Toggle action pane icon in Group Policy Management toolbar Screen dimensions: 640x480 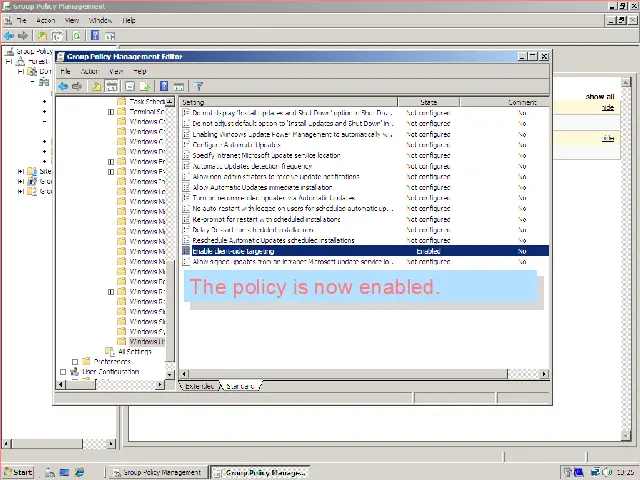[x=110, y=36]
